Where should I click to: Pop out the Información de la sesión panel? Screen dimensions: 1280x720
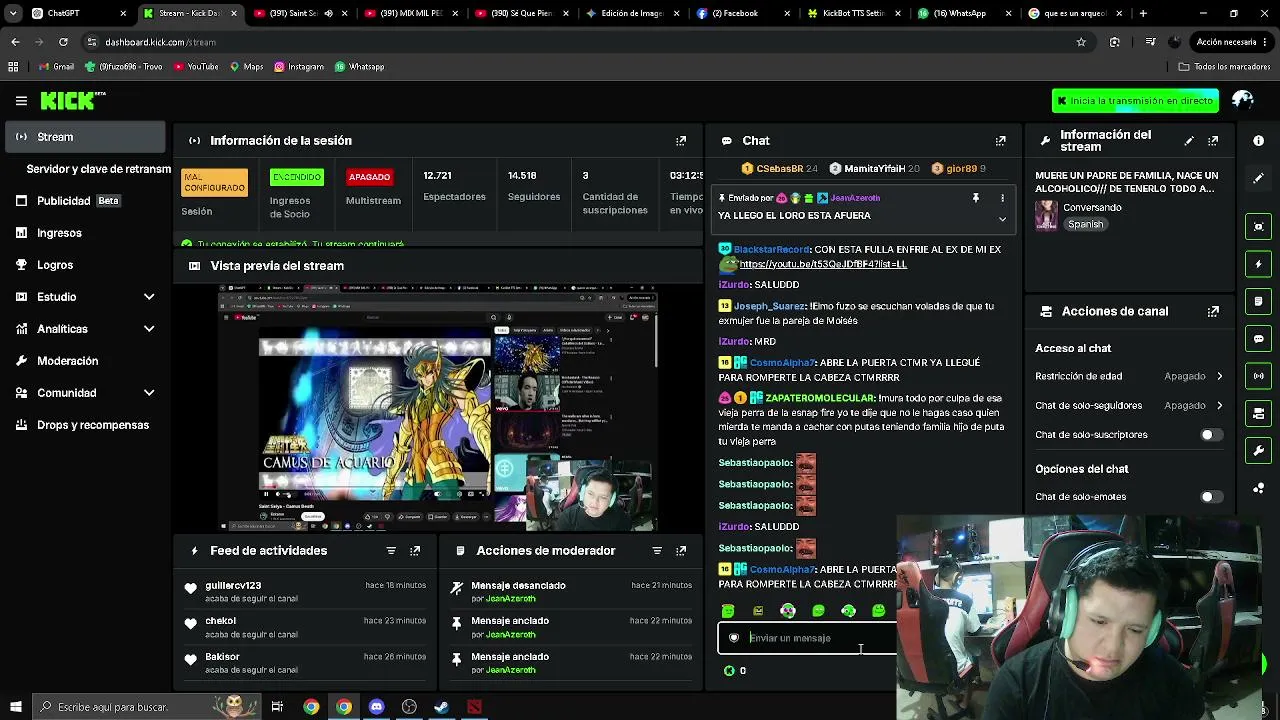pyautogui.click(x=681, y=141)
